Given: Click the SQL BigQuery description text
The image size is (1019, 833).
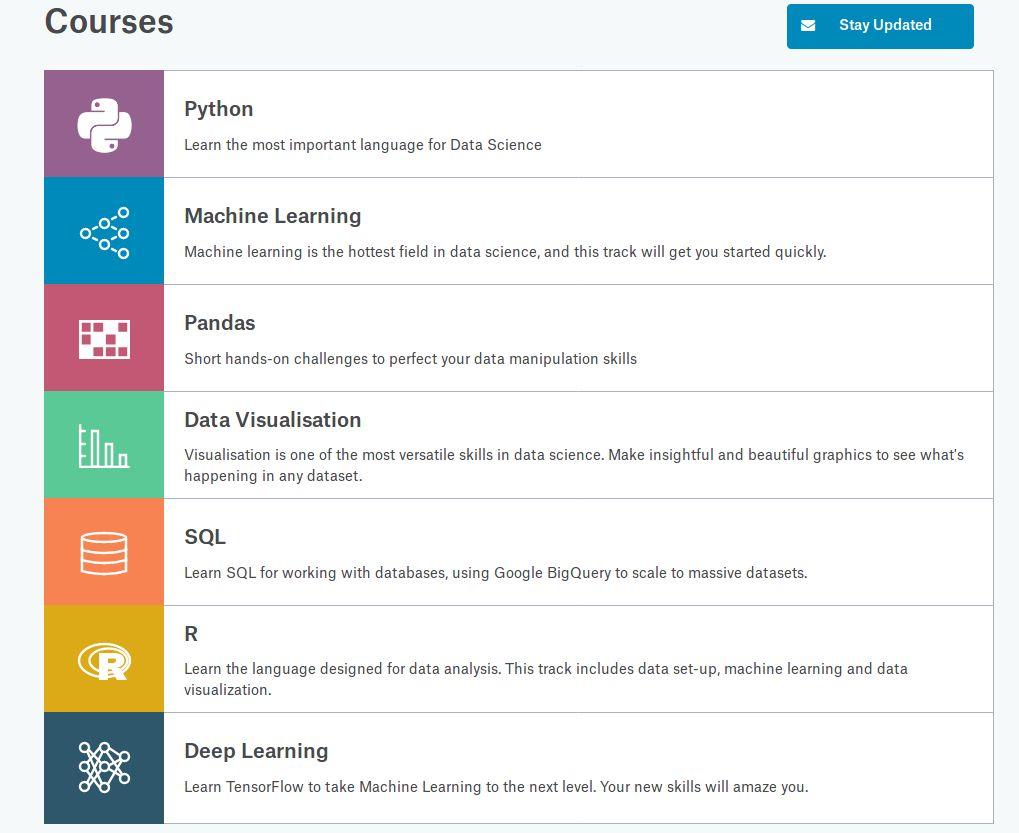Looking at the screenshot, I should 495,573.
